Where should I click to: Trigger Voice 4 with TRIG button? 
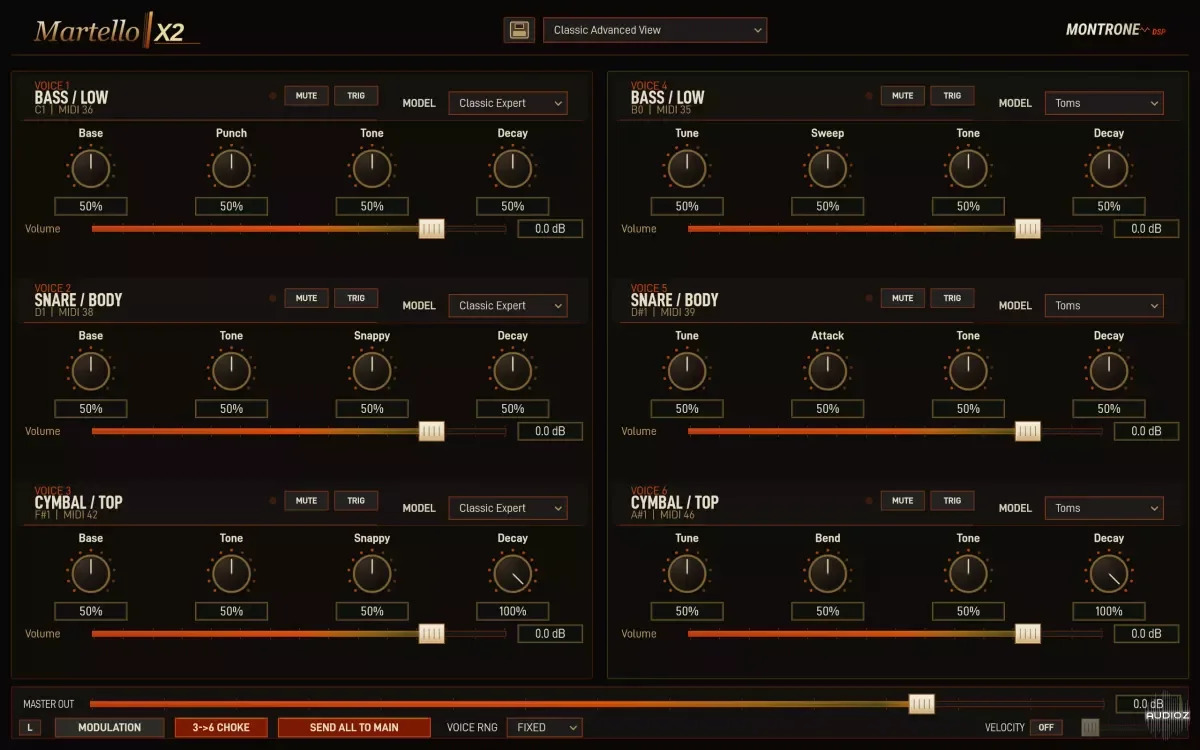click(x=952, y=96)
